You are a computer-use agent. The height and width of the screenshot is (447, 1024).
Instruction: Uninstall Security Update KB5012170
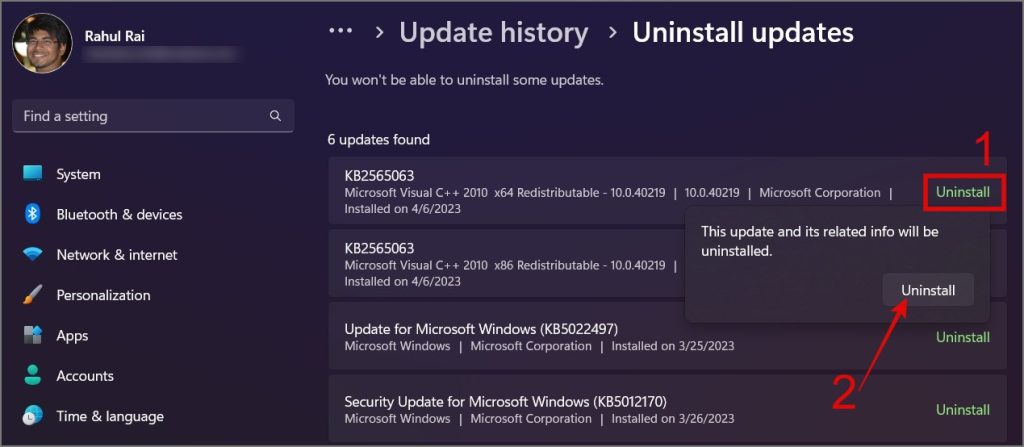[962, 410]
